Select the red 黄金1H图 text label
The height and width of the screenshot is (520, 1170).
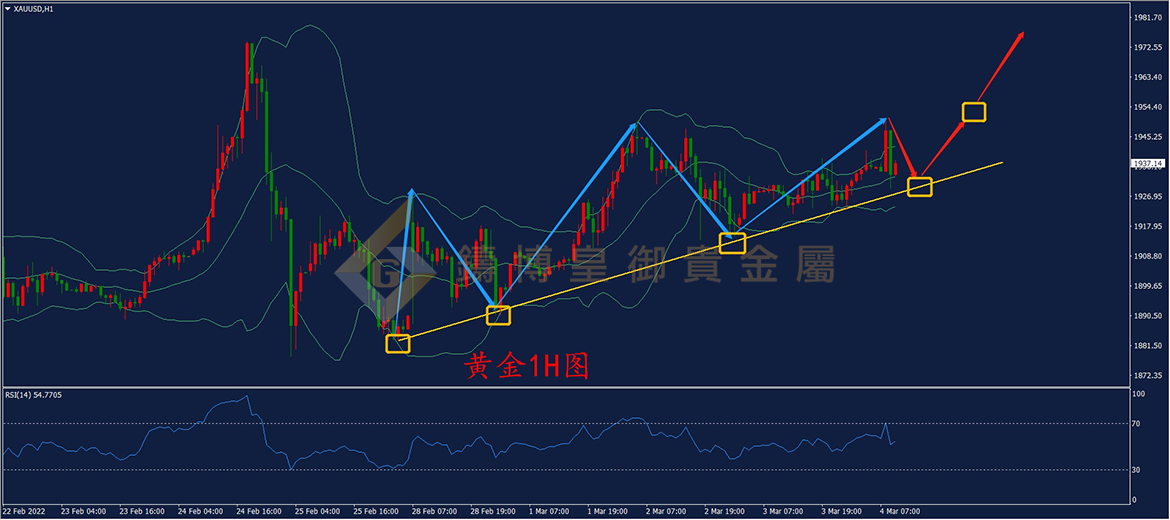tap(528, 366)
